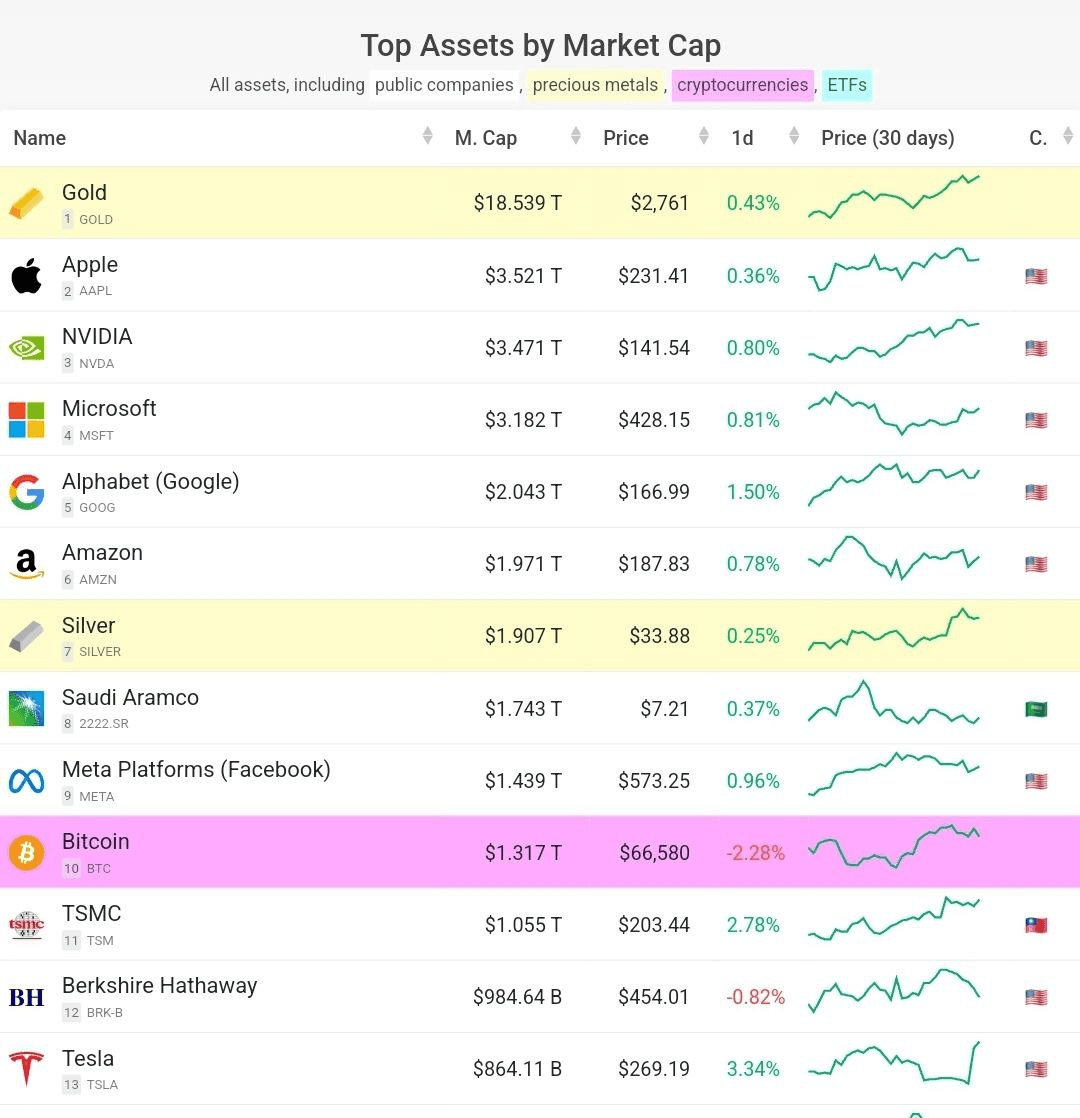Sort by M. Cap column arrows
Viewport: 1080px width, 1118px height.
(x=575, y=135)
